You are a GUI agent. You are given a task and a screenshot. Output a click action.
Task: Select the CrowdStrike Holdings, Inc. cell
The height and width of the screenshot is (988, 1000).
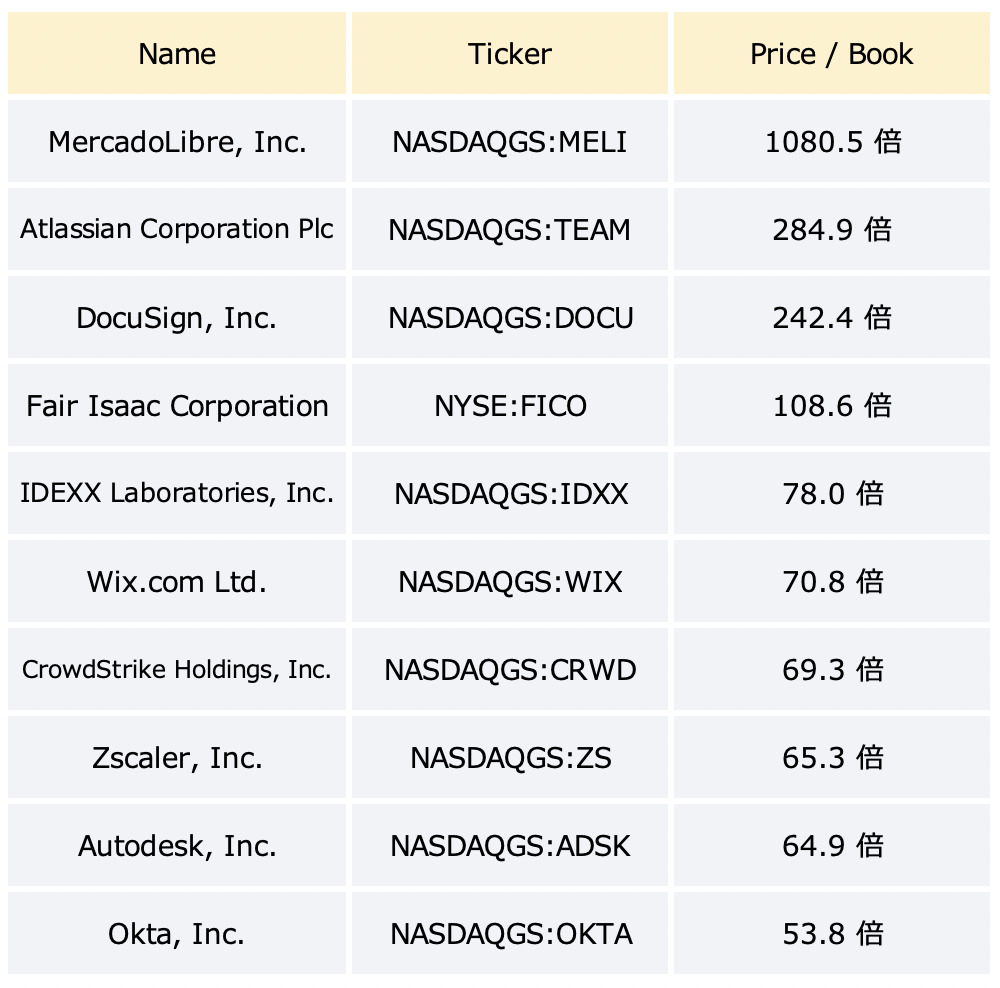click(177, 669)
